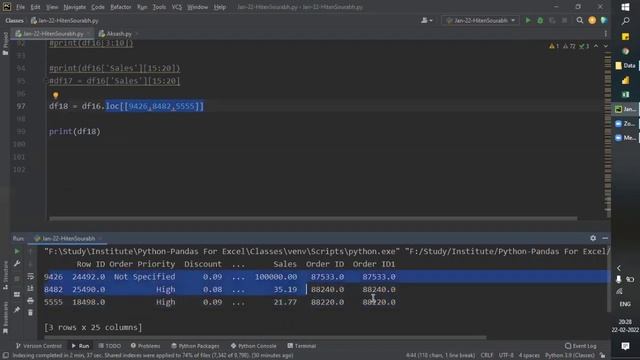The image size is (640, 360).
Task: Open Run panel gear settings
Action: pyautogui.click(x=593, y=238)
